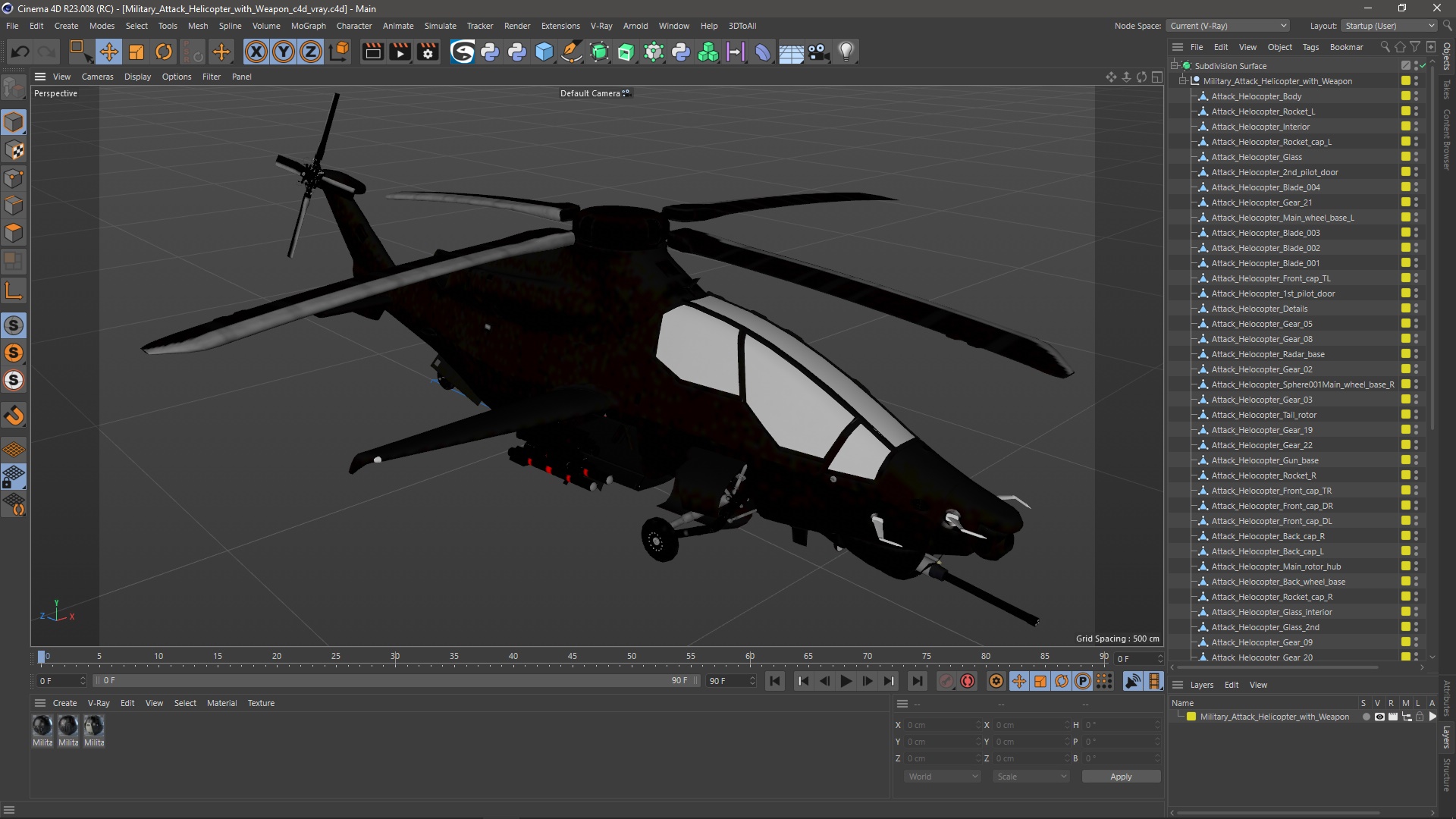Collapse the Military_Attack_Helicopter_with_Weapon tree node

(x=1183, y=81)
